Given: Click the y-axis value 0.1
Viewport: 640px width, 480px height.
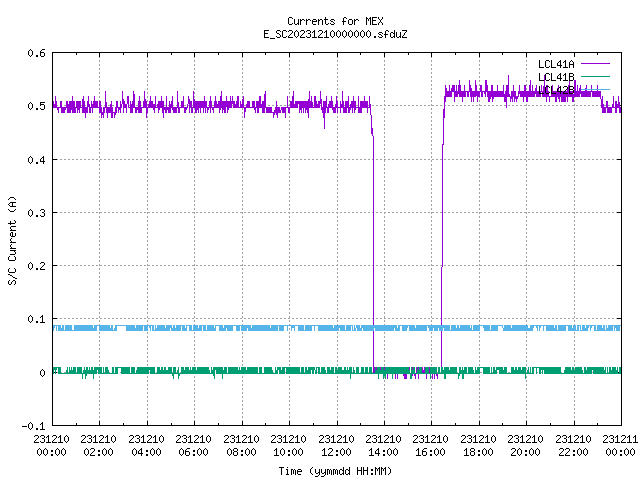Looking at the screenshot, I should pos(36,319).
